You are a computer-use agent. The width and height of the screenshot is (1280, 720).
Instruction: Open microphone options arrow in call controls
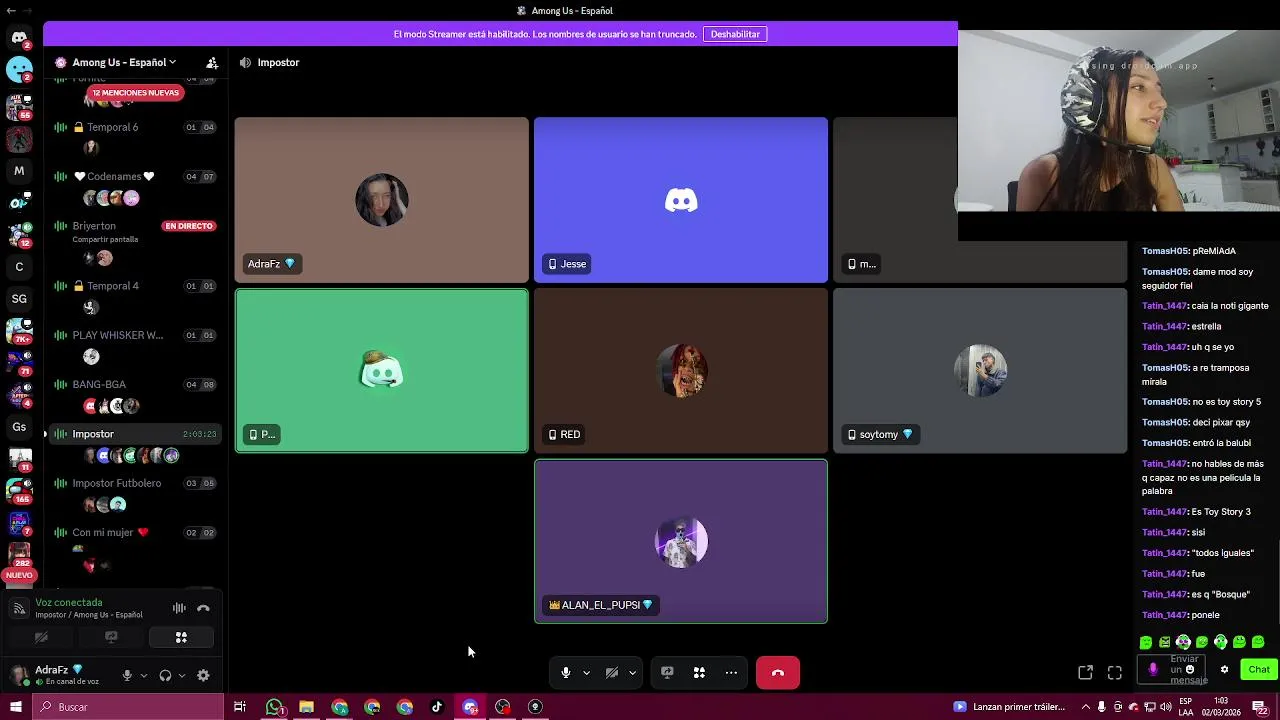point(586,673)
